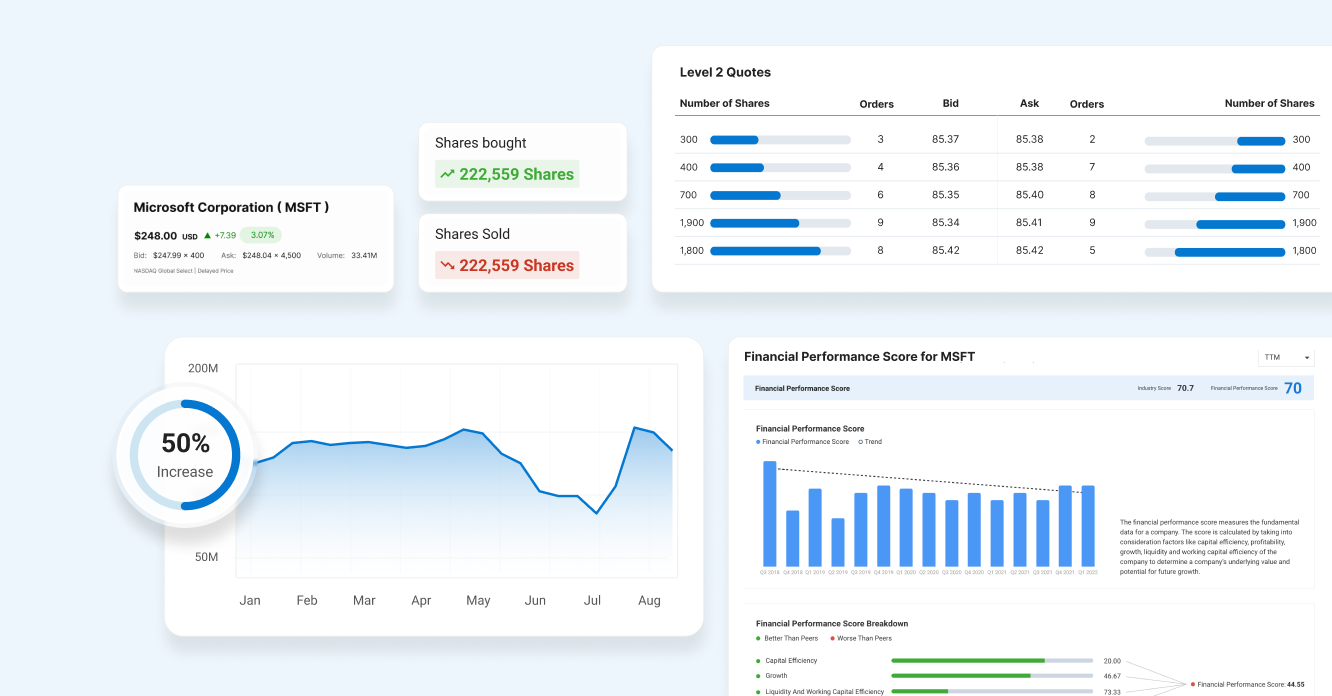Toggle the Better Than Peers legend
The image size is (1332, 696).
tap(786, 638)
